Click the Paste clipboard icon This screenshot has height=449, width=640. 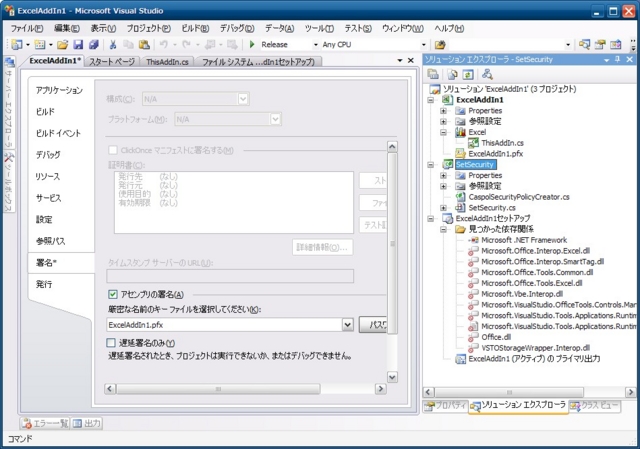point(144,44)
